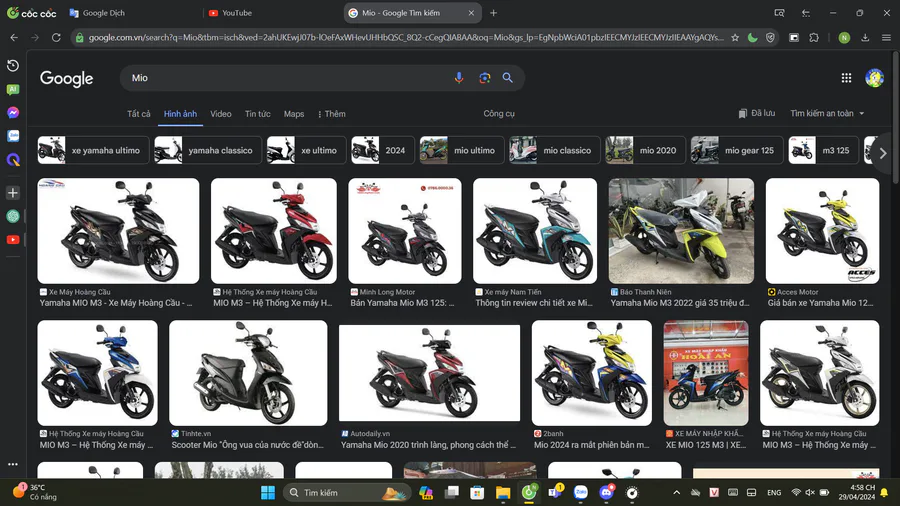Image resolution: width=900 pixels, height=506 pixels.
Task: Open the Autodaily.vn Mio 2020 result
Action: click(x=429, y=373)
